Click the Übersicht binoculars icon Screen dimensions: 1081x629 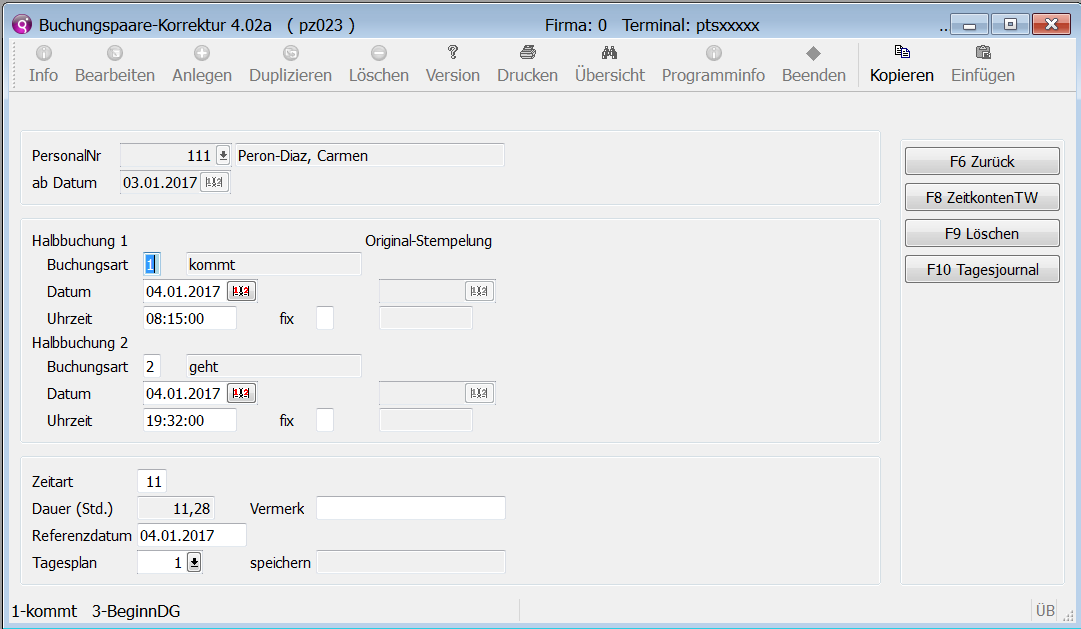tap(609, 53)
